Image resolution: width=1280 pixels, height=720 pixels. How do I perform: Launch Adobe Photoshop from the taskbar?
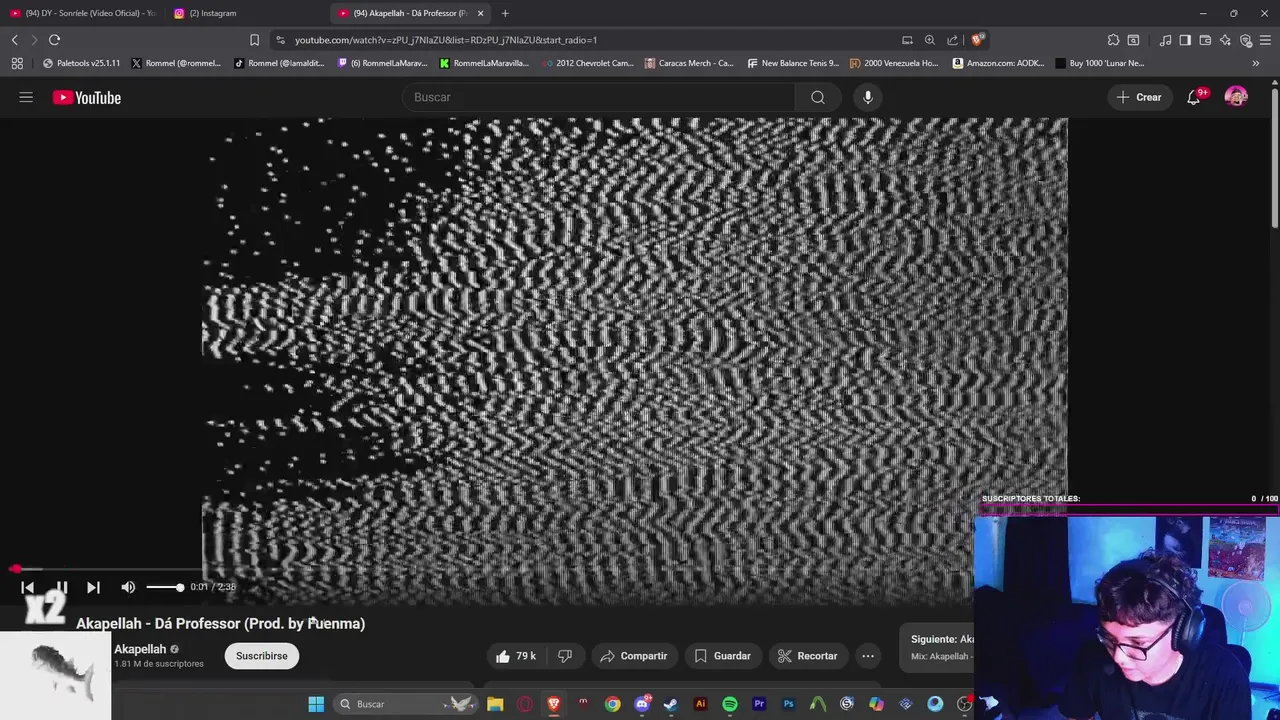pyautogui.click(x=789, y=704)
